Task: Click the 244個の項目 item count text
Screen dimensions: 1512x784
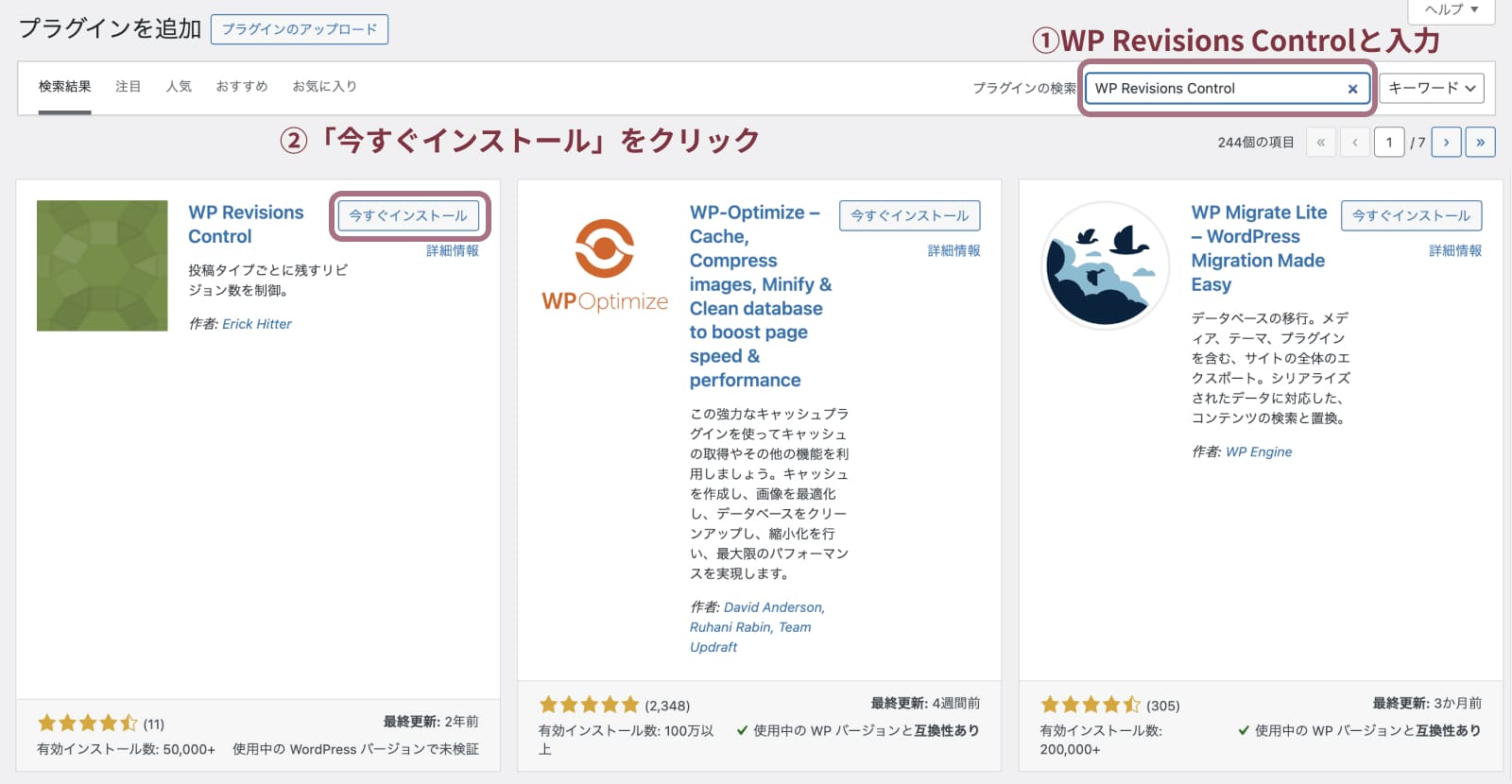Action: [1256, 143]
